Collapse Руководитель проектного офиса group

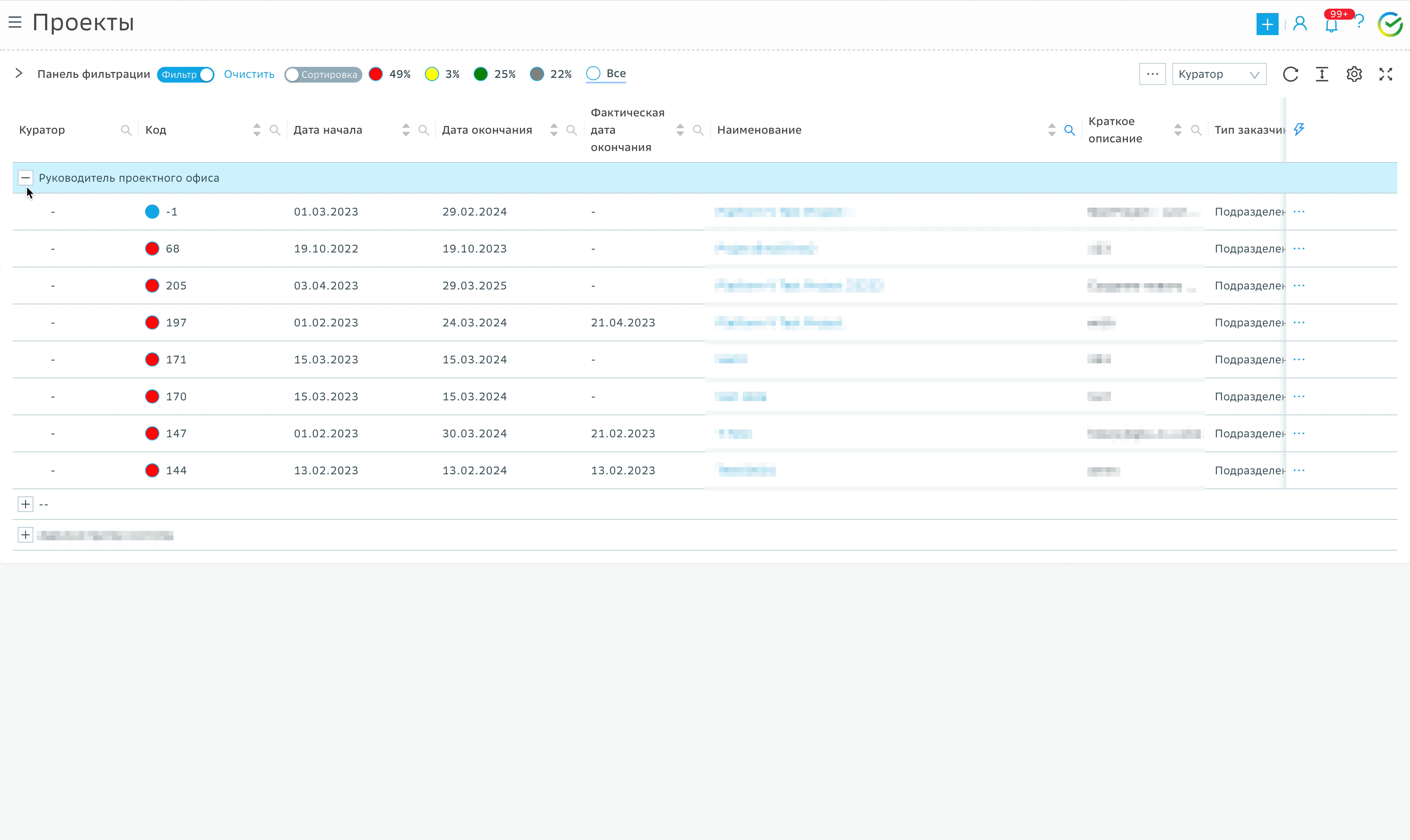pyautogui.click(x=26, y=178)
